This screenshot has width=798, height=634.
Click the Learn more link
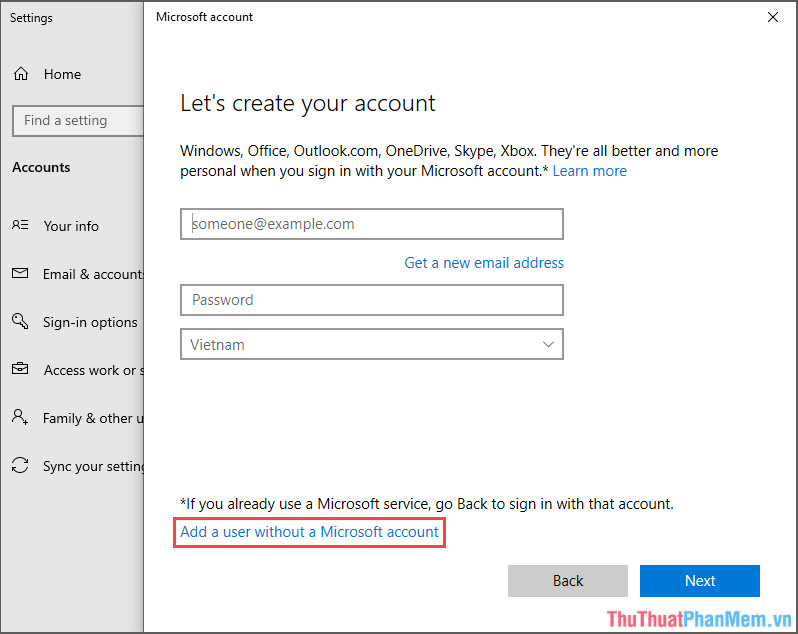tap(590, 171)
